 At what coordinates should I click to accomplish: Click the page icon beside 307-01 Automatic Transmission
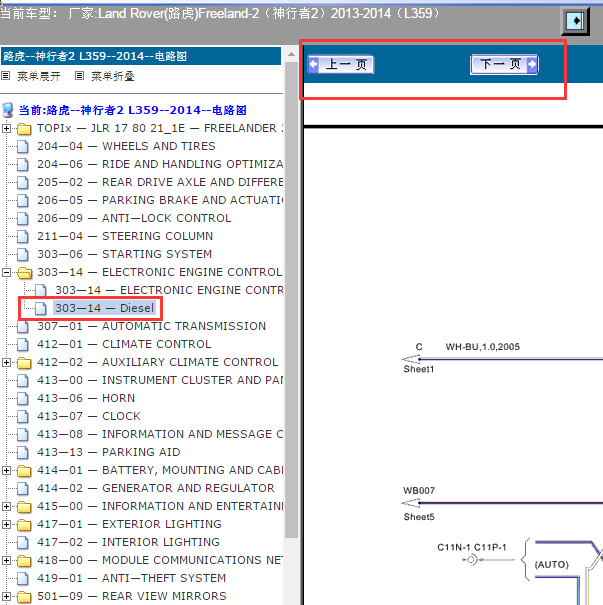tap(23, 327)
